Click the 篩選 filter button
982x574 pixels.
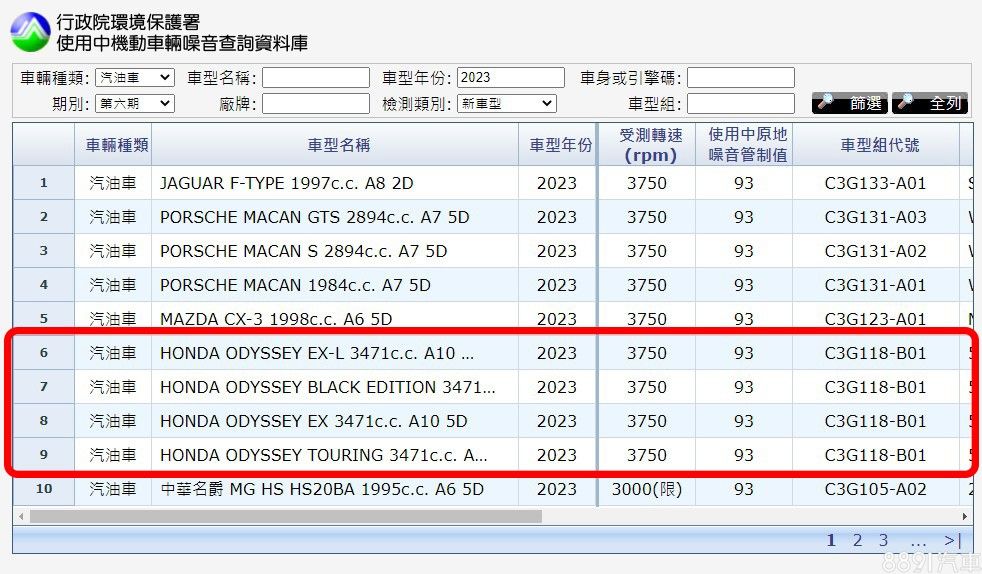coord(849,103)
